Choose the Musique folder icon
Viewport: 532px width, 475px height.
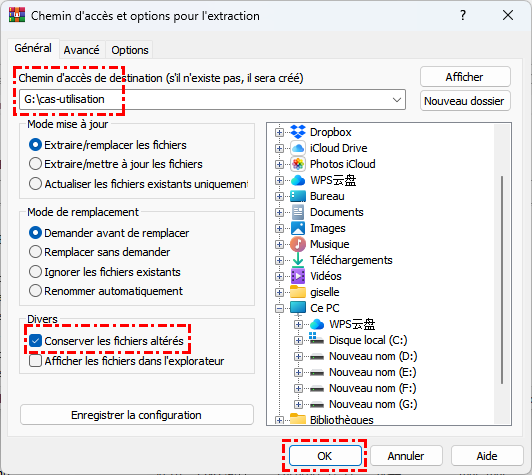(x=298, y=244)
